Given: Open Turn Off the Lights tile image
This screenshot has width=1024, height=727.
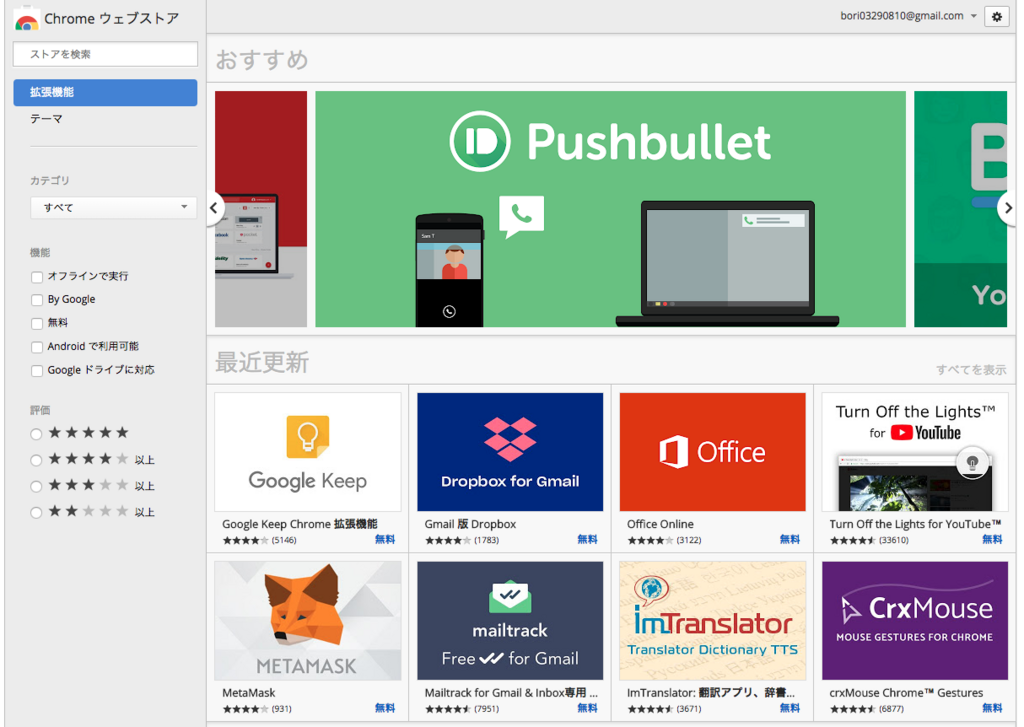Looking at the screenshot, I should tap(915, 452).
